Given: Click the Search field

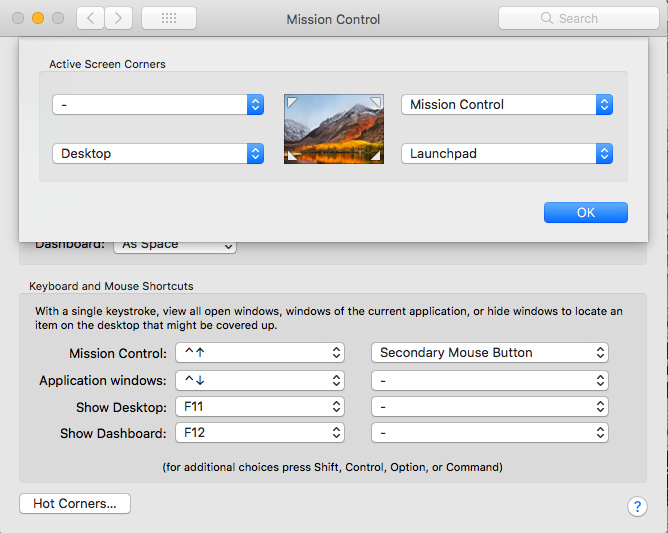Looking at the screenshot, I should [x=579, y=18].
